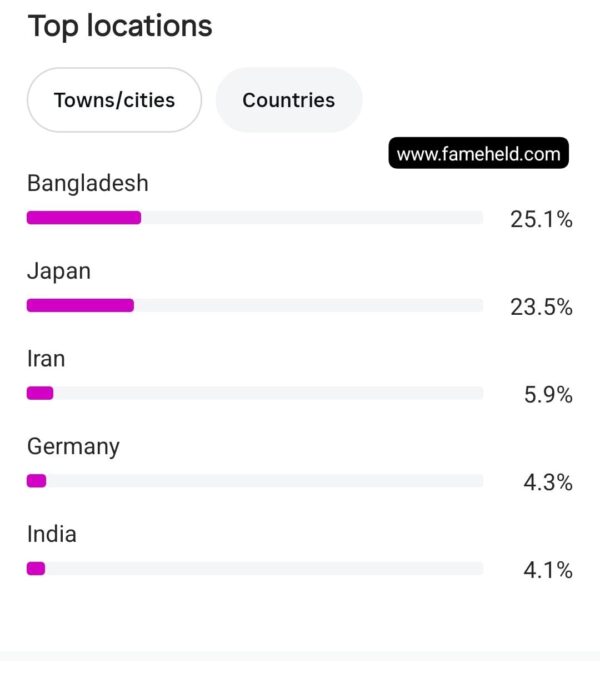Click the unfilled gray track of Bangladesh bar
600x674 pixels.
[x=312, y=218]
